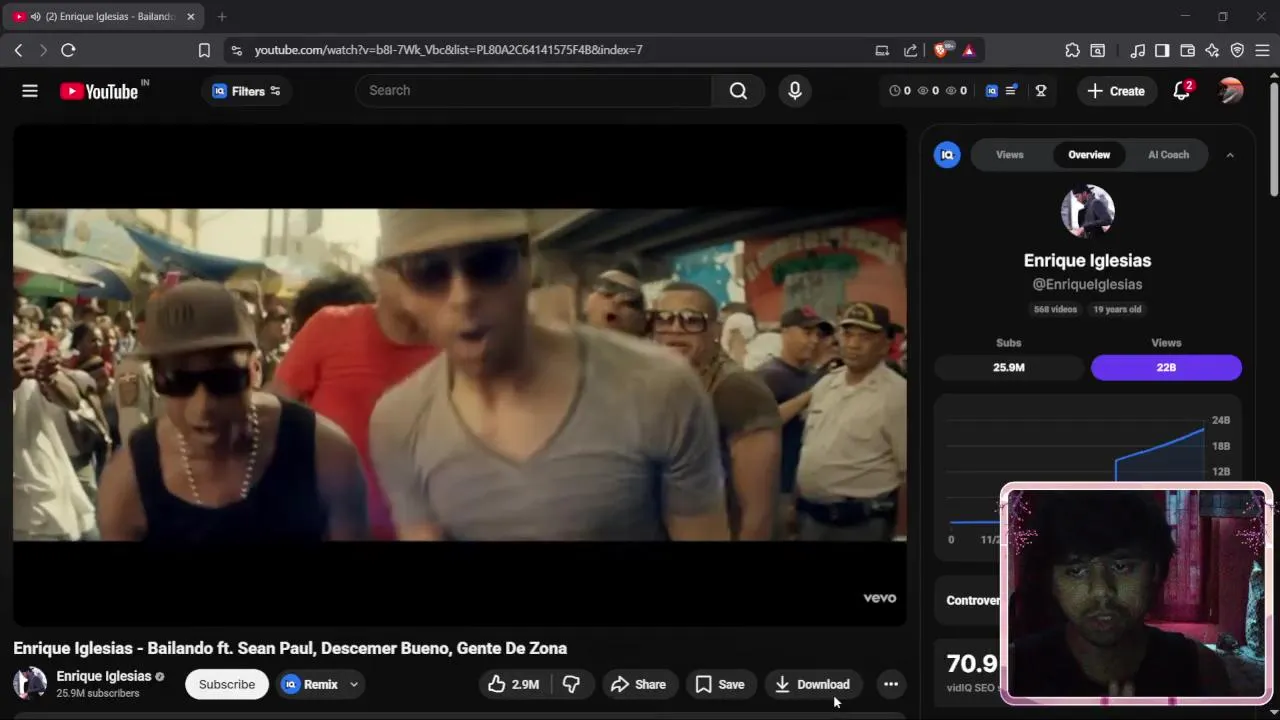Dislike the video

pos(572,684)
